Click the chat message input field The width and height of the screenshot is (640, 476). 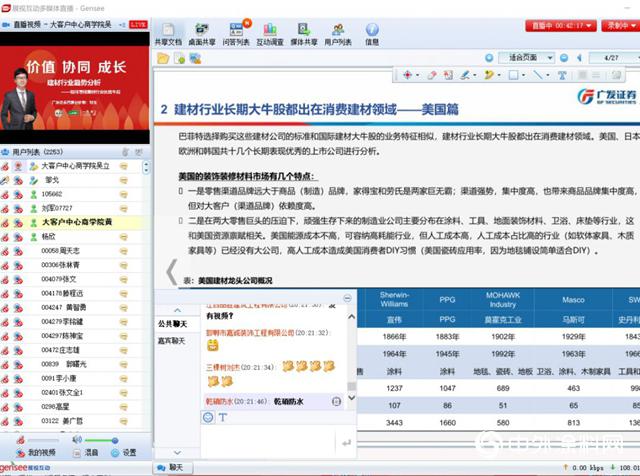pos(268,442)
